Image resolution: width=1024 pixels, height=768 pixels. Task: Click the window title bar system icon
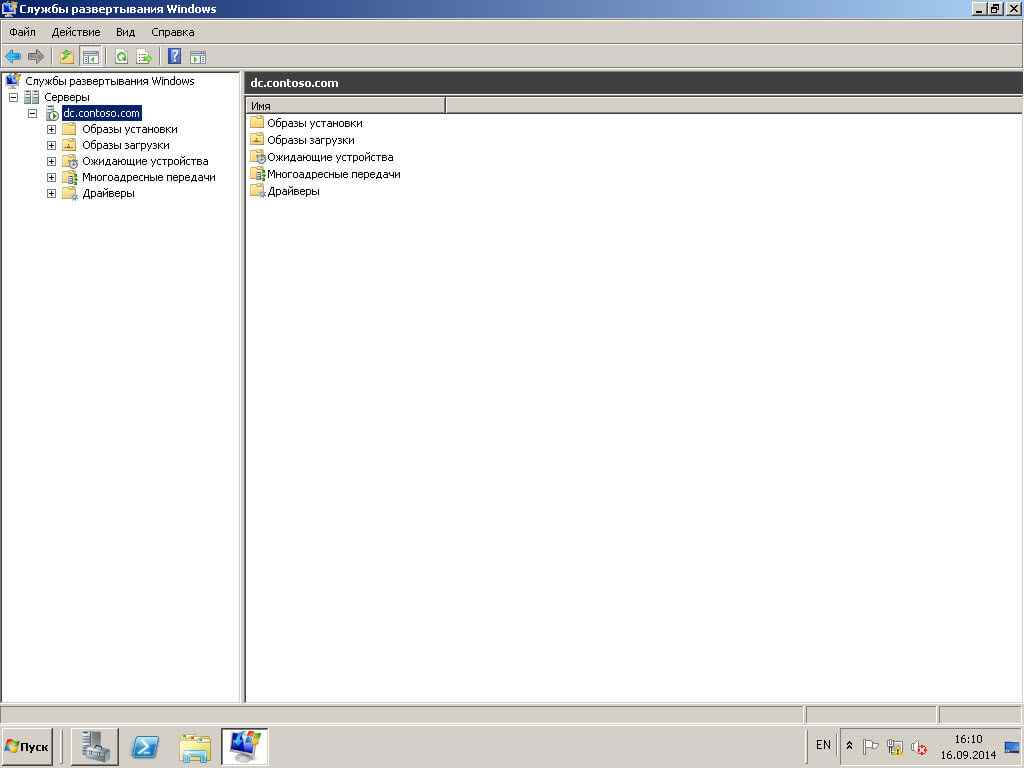(9, 8)
